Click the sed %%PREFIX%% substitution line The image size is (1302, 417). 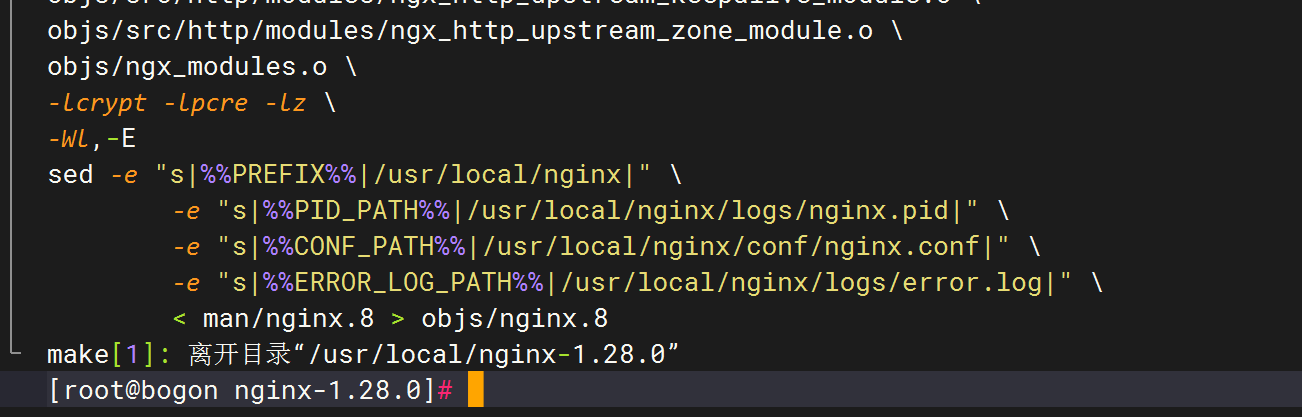point(365,175)
